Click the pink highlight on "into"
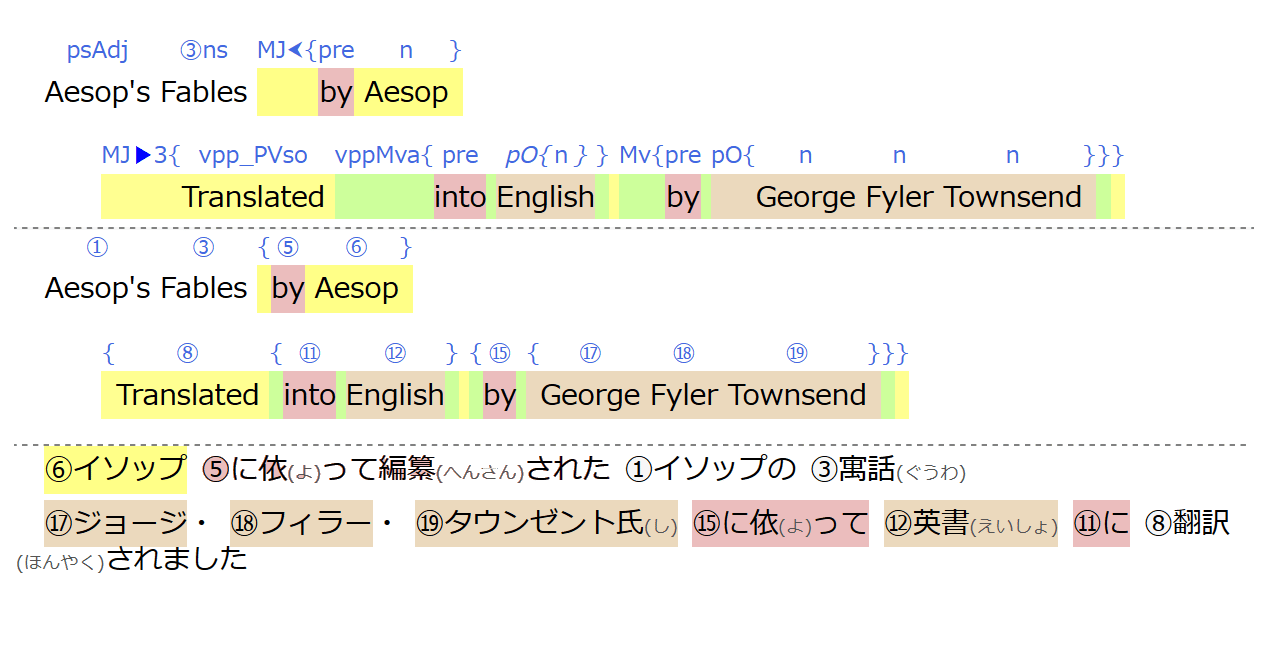This screenshot has height=670, width=1264. [460, 196]
